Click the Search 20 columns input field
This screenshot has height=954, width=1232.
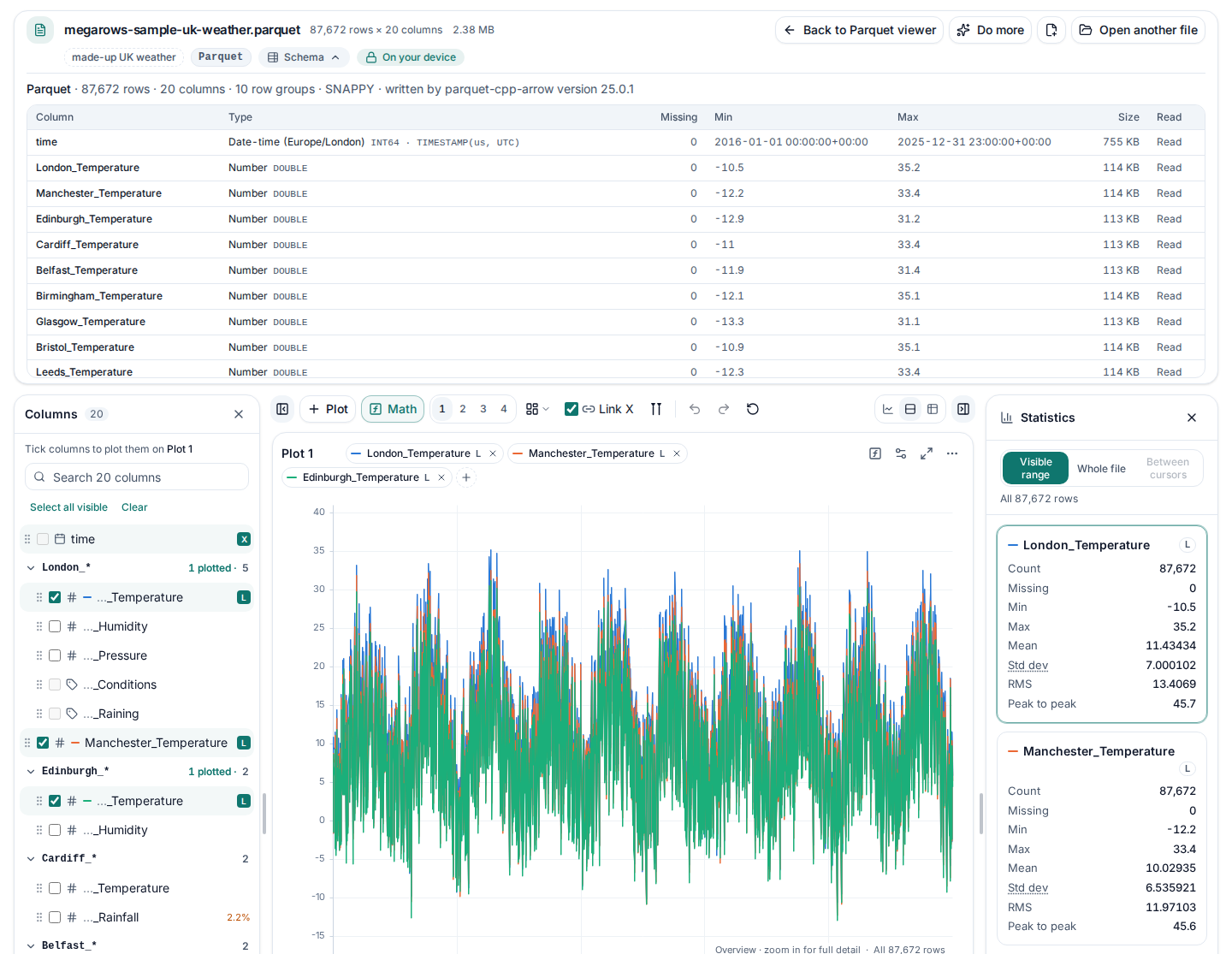[x=137, y=477]
